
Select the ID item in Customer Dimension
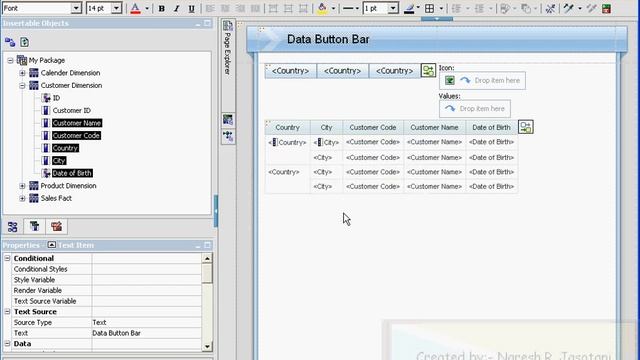pos(56,98)
